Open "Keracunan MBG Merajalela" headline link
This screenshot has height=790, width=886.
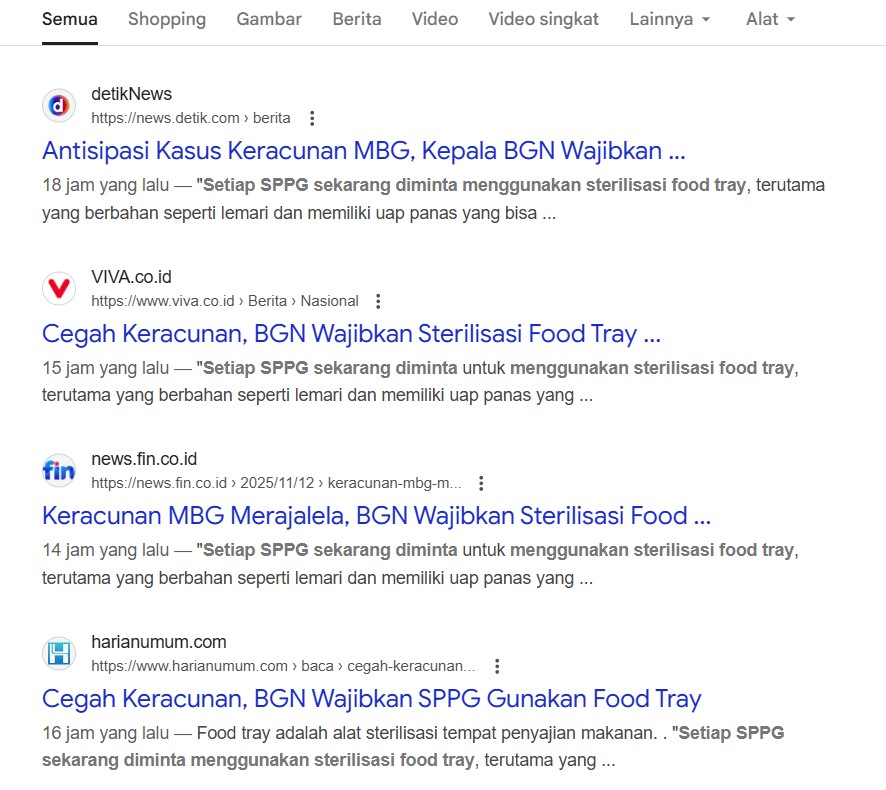[376, 516]
